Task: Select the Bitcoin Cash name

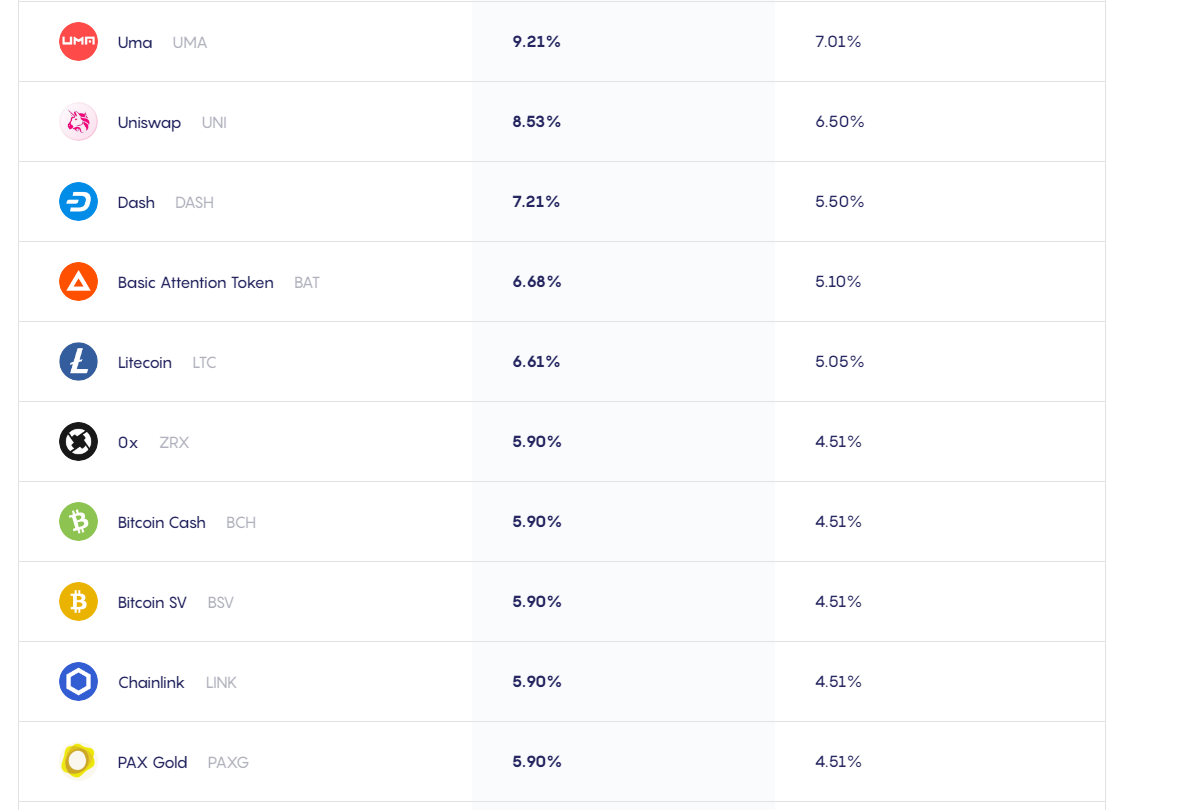Action: 161,522
